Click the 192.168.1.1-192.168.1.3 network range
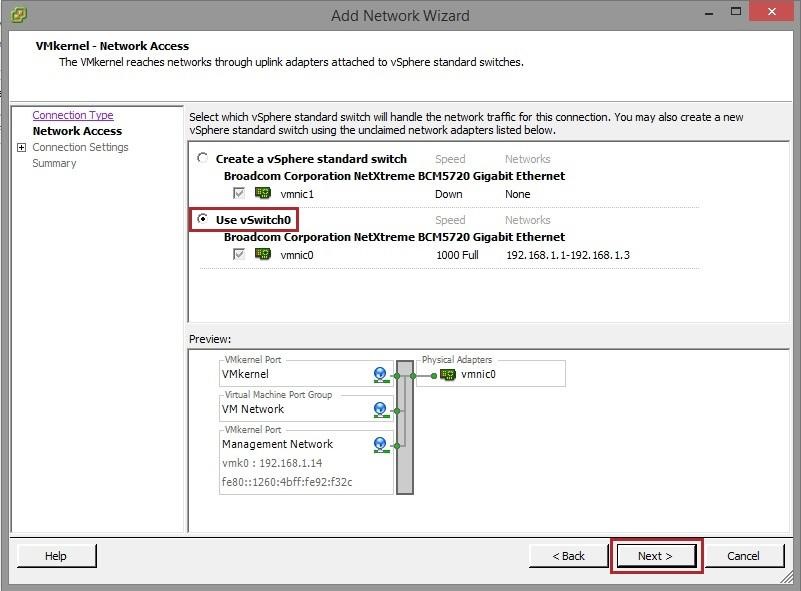The image size is (801, 591). [568, 255]
